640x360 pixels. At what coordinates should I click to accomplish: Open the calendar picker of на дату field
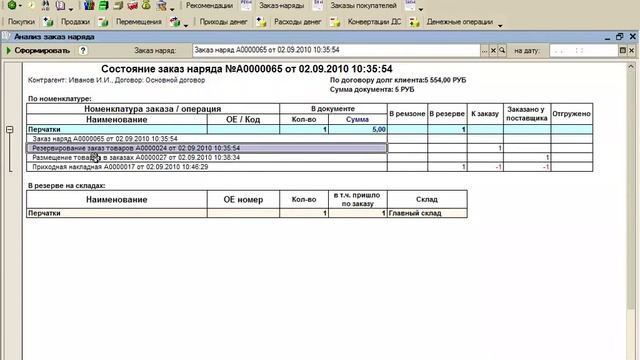pyautogui.click(x=622, y=51)
